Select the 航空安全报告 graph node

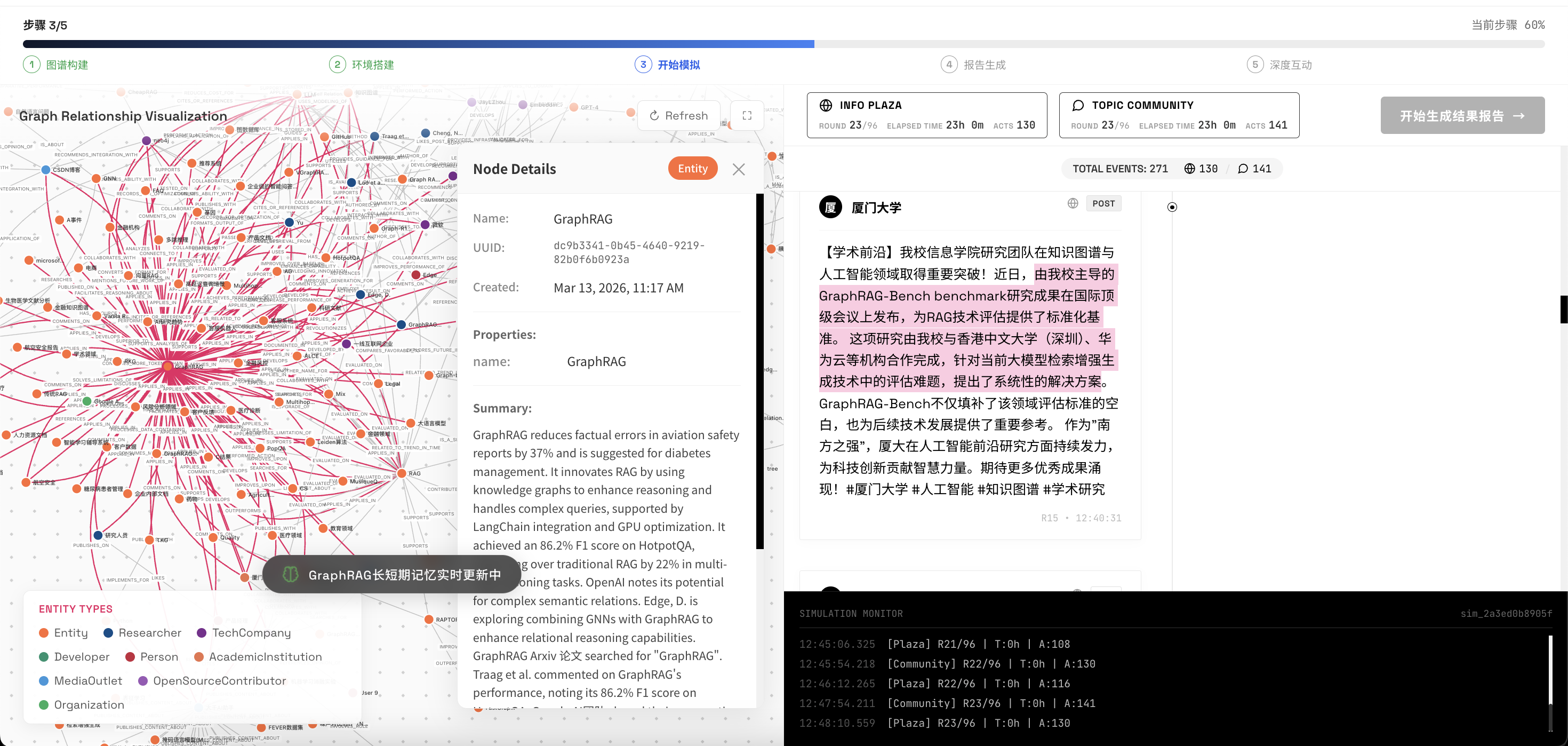pyautogui.click(x=17, y=348)
